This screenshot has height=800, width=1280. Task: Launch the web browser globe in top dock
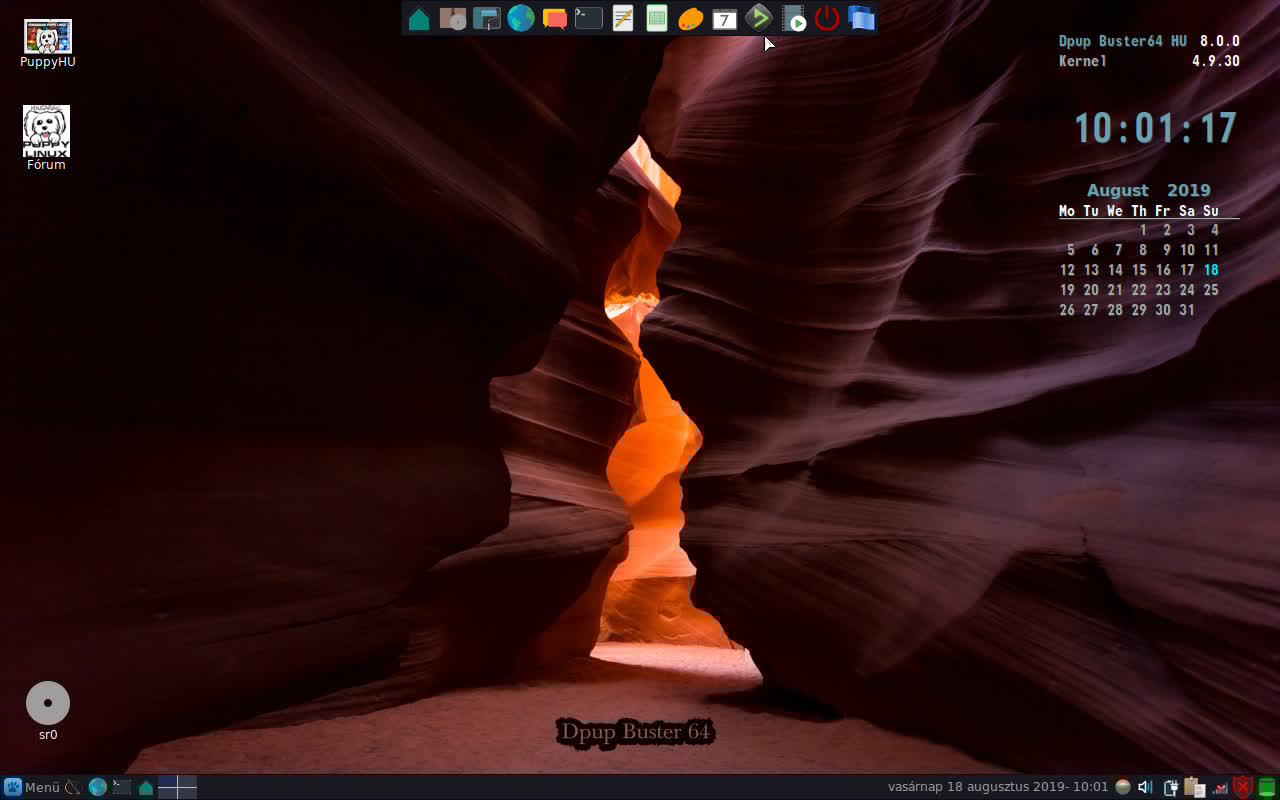[521, 18]
